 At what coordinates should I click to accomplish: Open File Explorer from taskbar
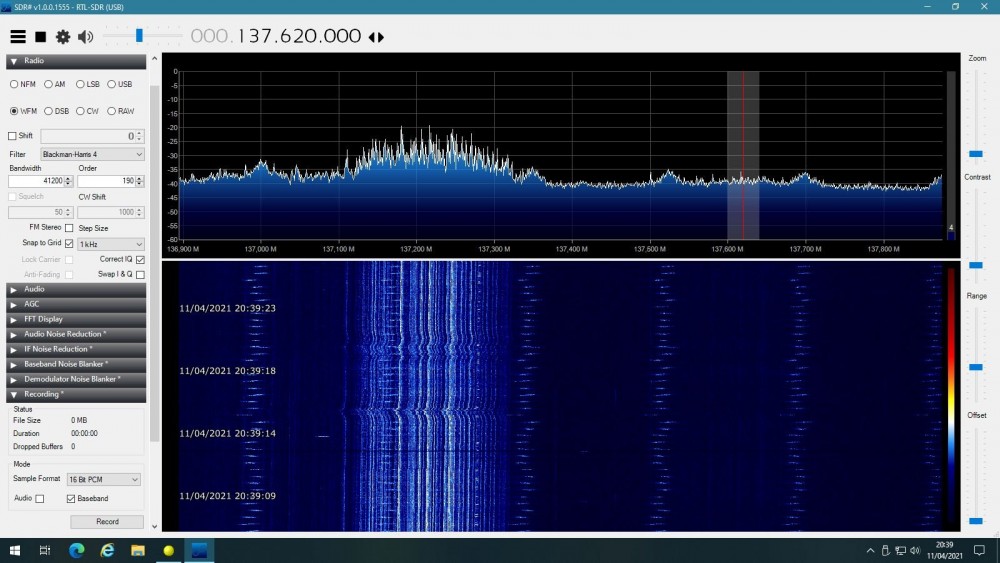pyautogui.click(x=138, y=550)
